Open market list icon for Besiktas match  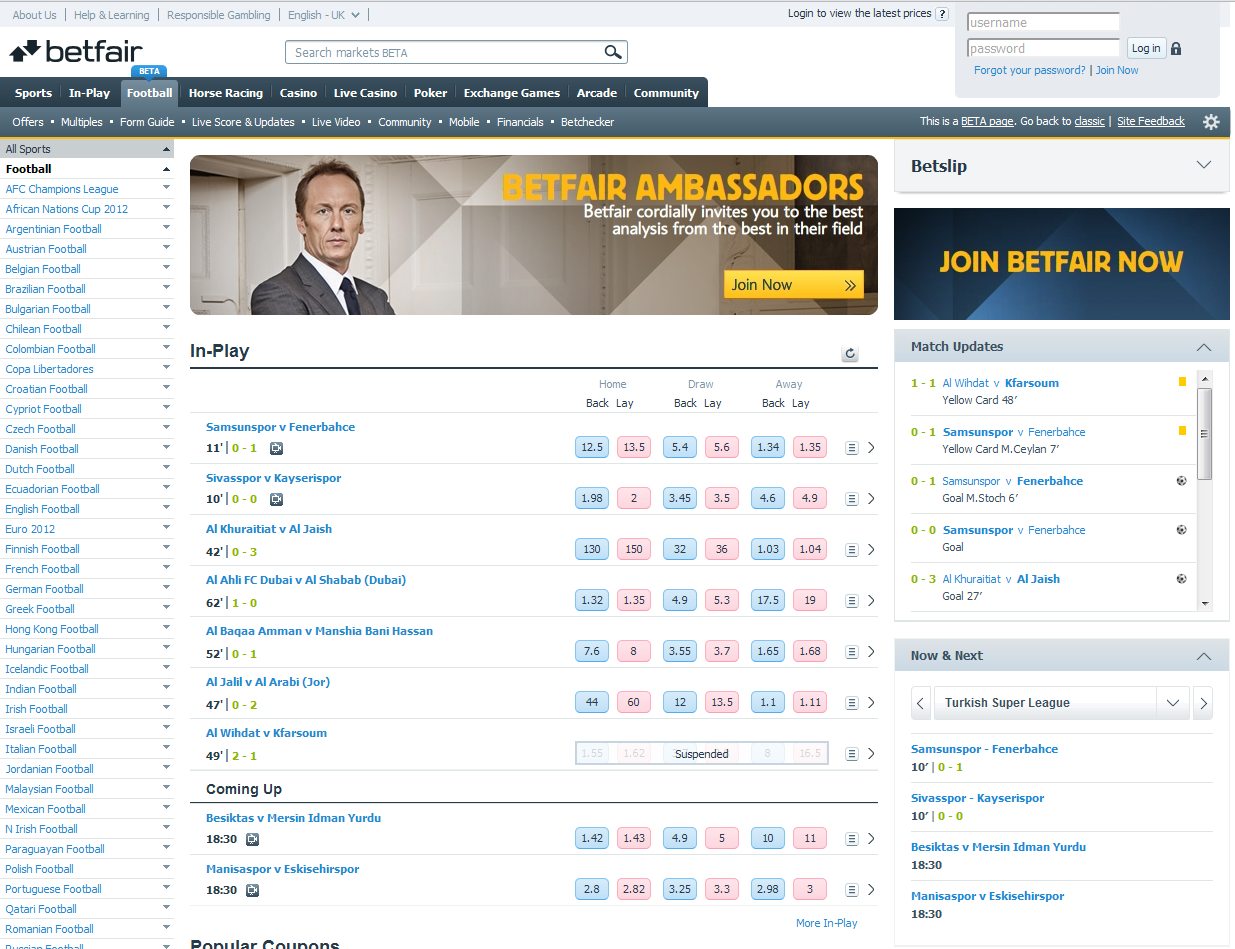tap(851, 839)
